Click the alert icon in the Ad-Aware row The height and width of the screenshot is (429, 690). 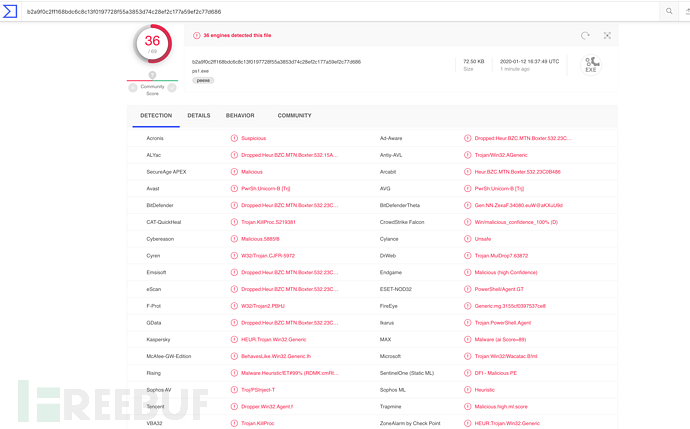[x=467, y=138]
